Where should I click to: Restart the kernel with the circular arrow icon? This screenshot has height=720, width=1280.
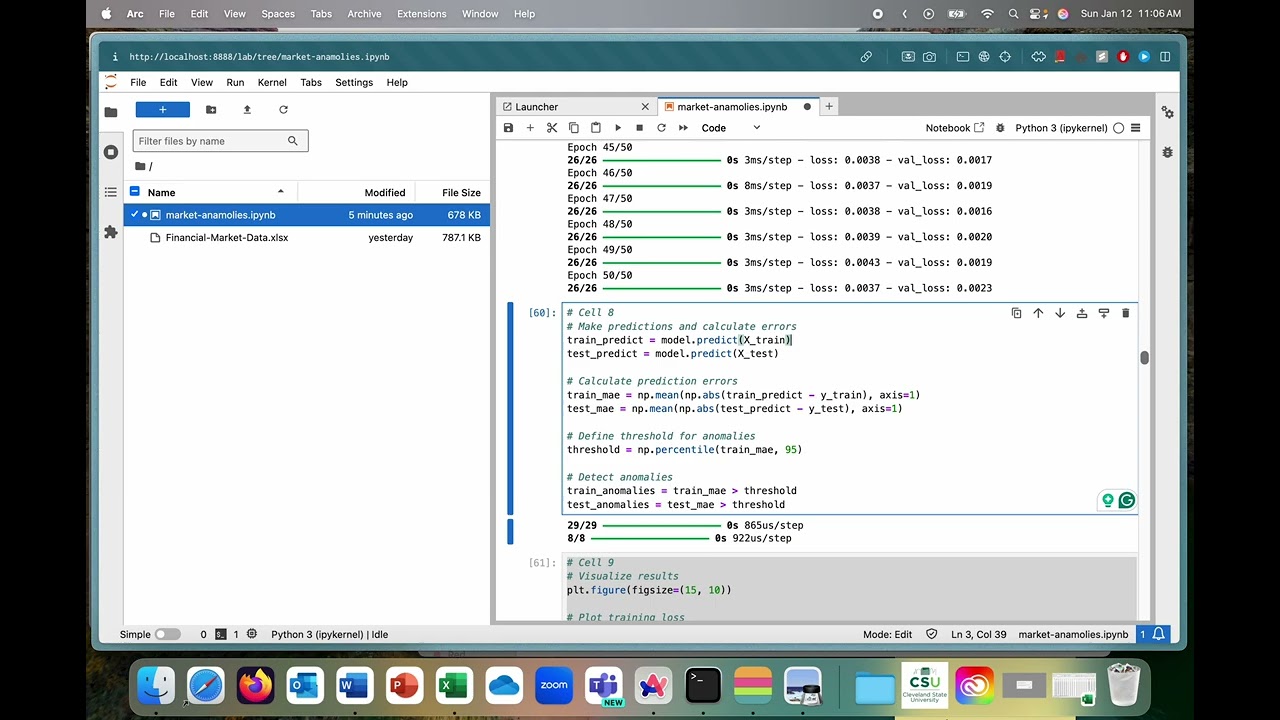(x=661, y=128)
